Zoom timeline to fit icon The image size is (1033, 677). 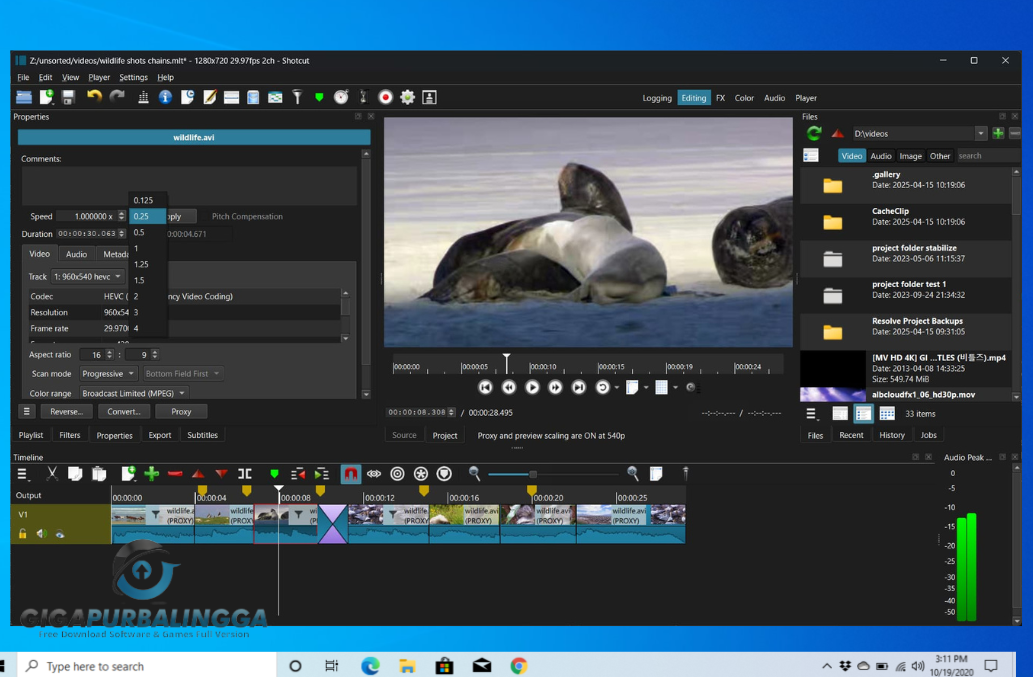tap(656, 474)
